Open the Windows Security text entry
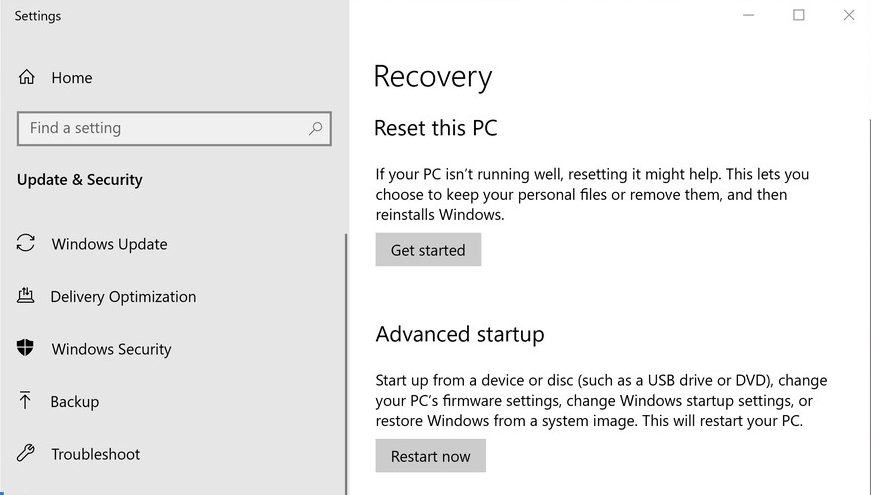 pyautogui.click(x=111, y=349)
